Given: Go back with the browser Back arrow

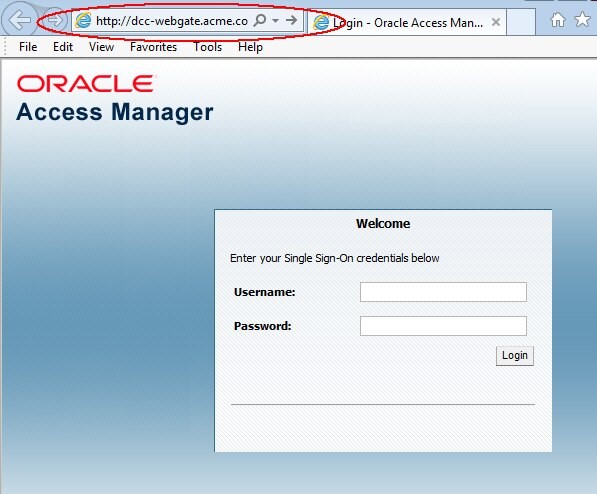Looking at the screenshot, I should pyautogui.click(x=19, y=20).
